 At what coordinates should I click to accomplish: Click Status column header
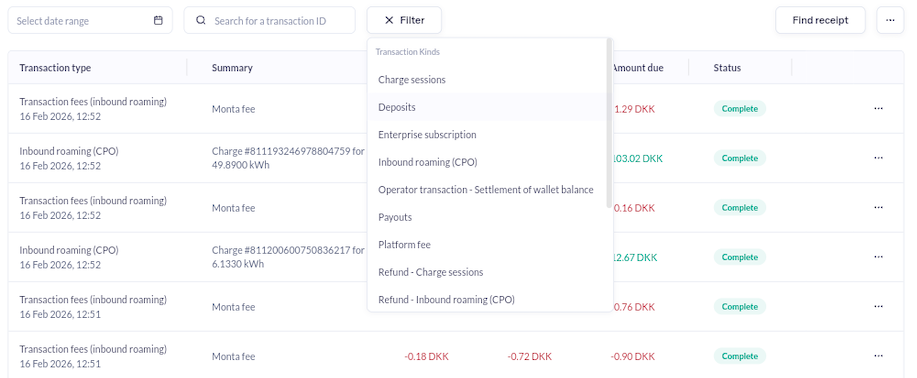727,68
